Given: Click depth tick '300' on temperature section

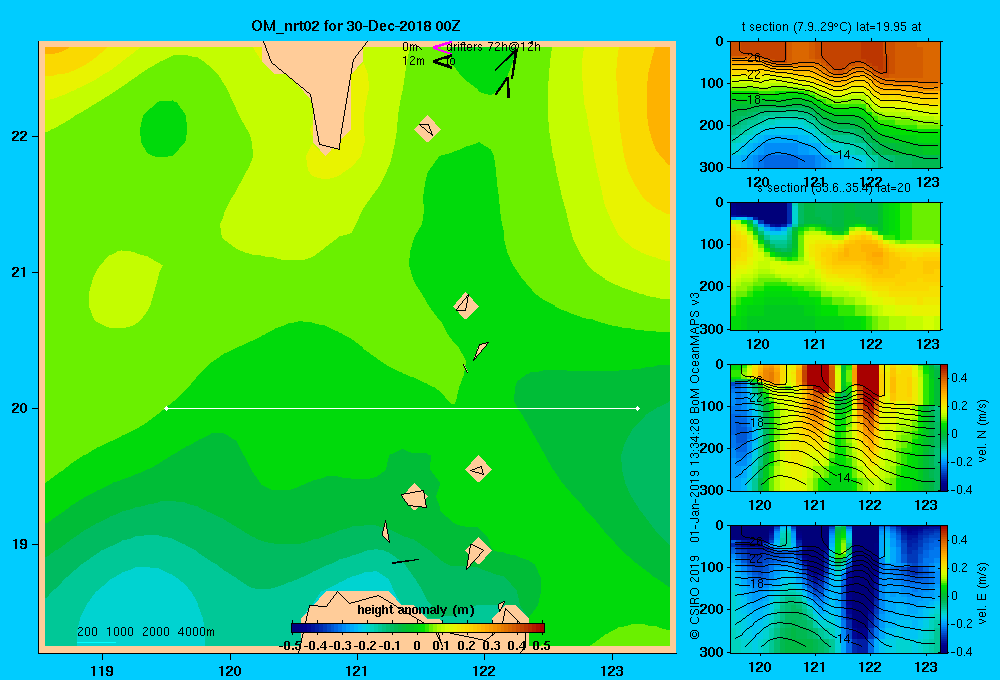Looking at the screenshot, I should (x=712, y=167).
